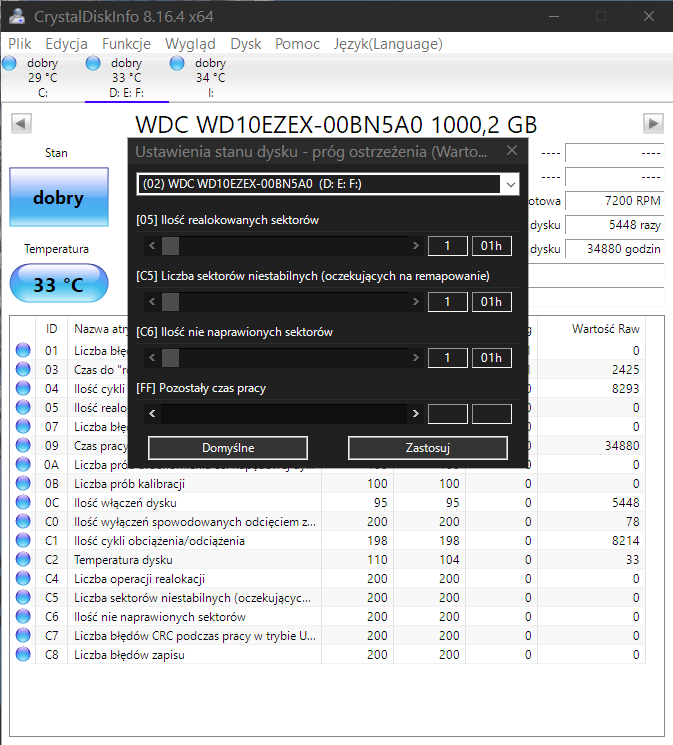Click the 7200 RPM rotation field
The image size is (673, 745).
pos(615,201)
